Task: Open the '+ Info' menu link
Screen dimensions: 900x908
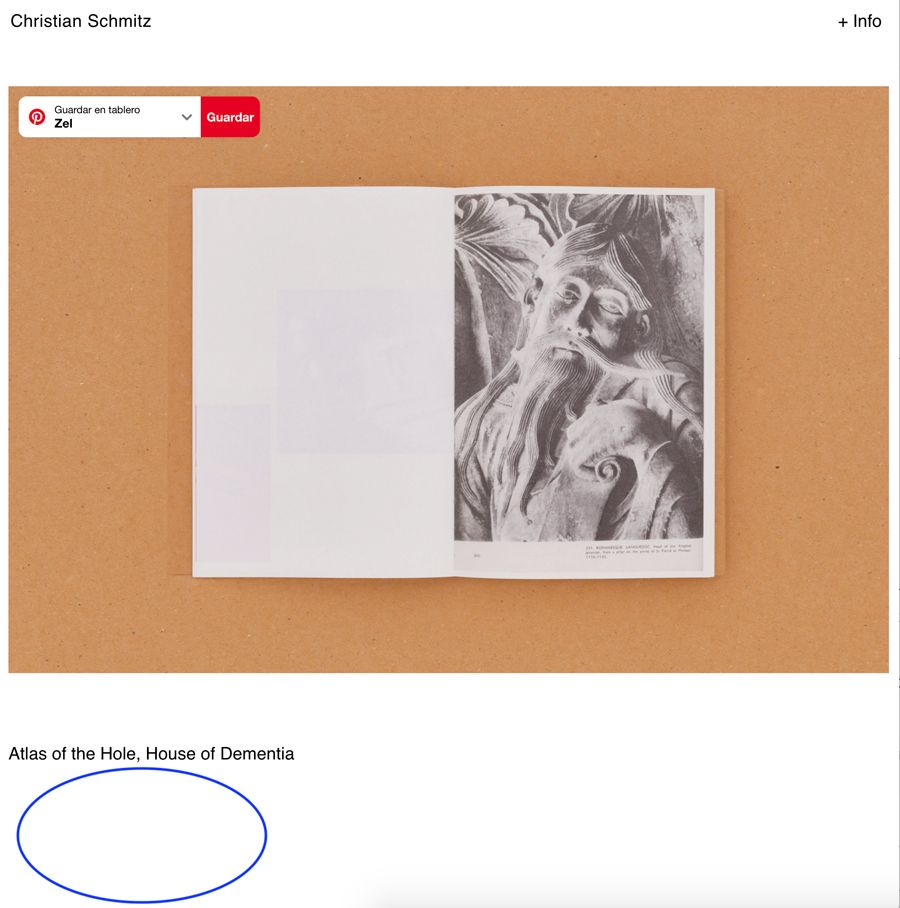Action: click(859, 21)
